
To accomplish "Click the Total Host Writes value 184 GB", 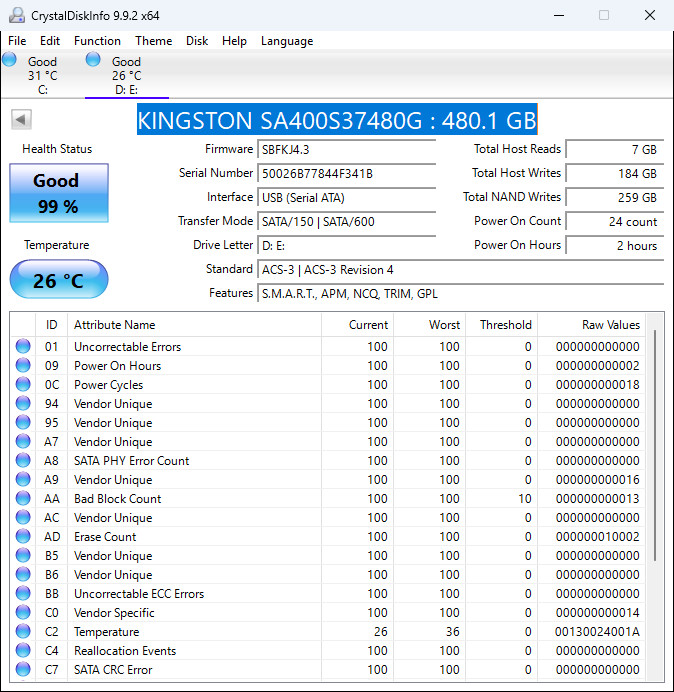I will (615, 173).
